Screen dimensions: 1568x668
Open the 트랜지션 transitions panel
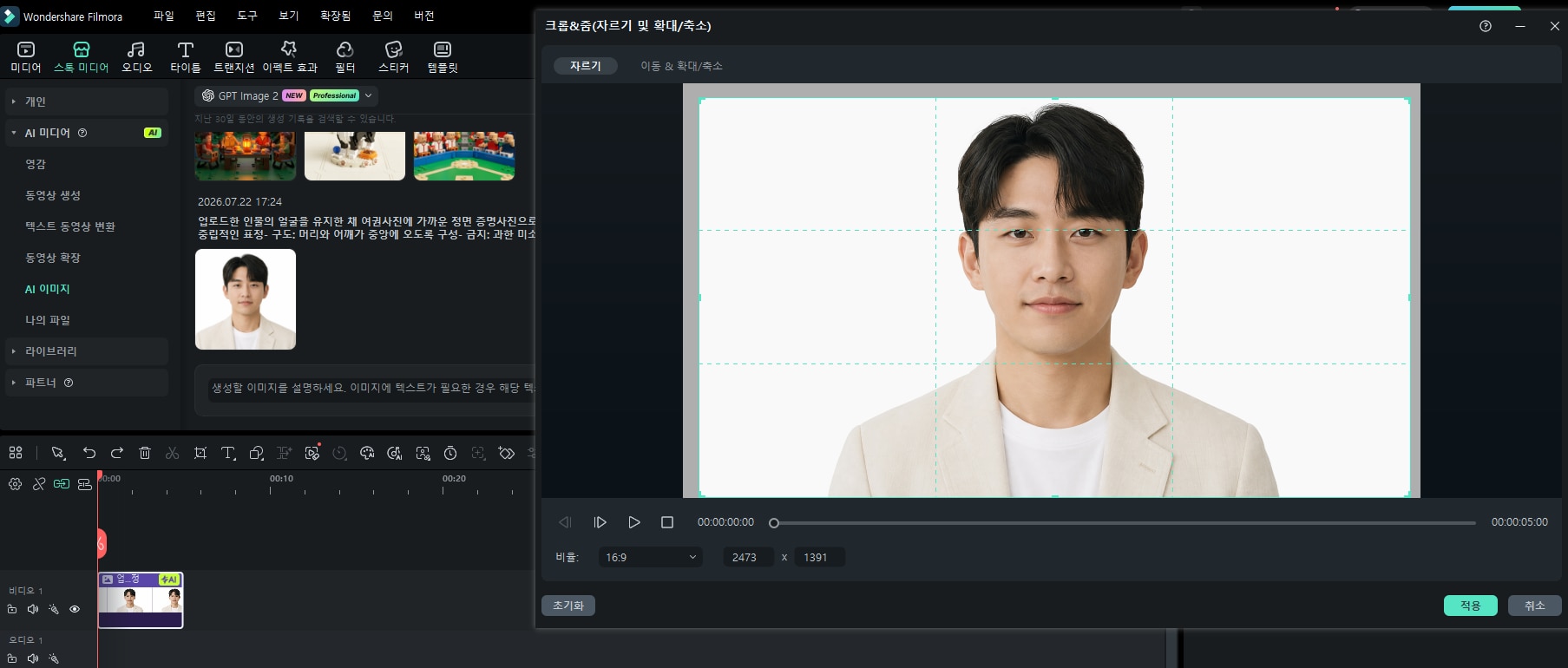[234, 56]
